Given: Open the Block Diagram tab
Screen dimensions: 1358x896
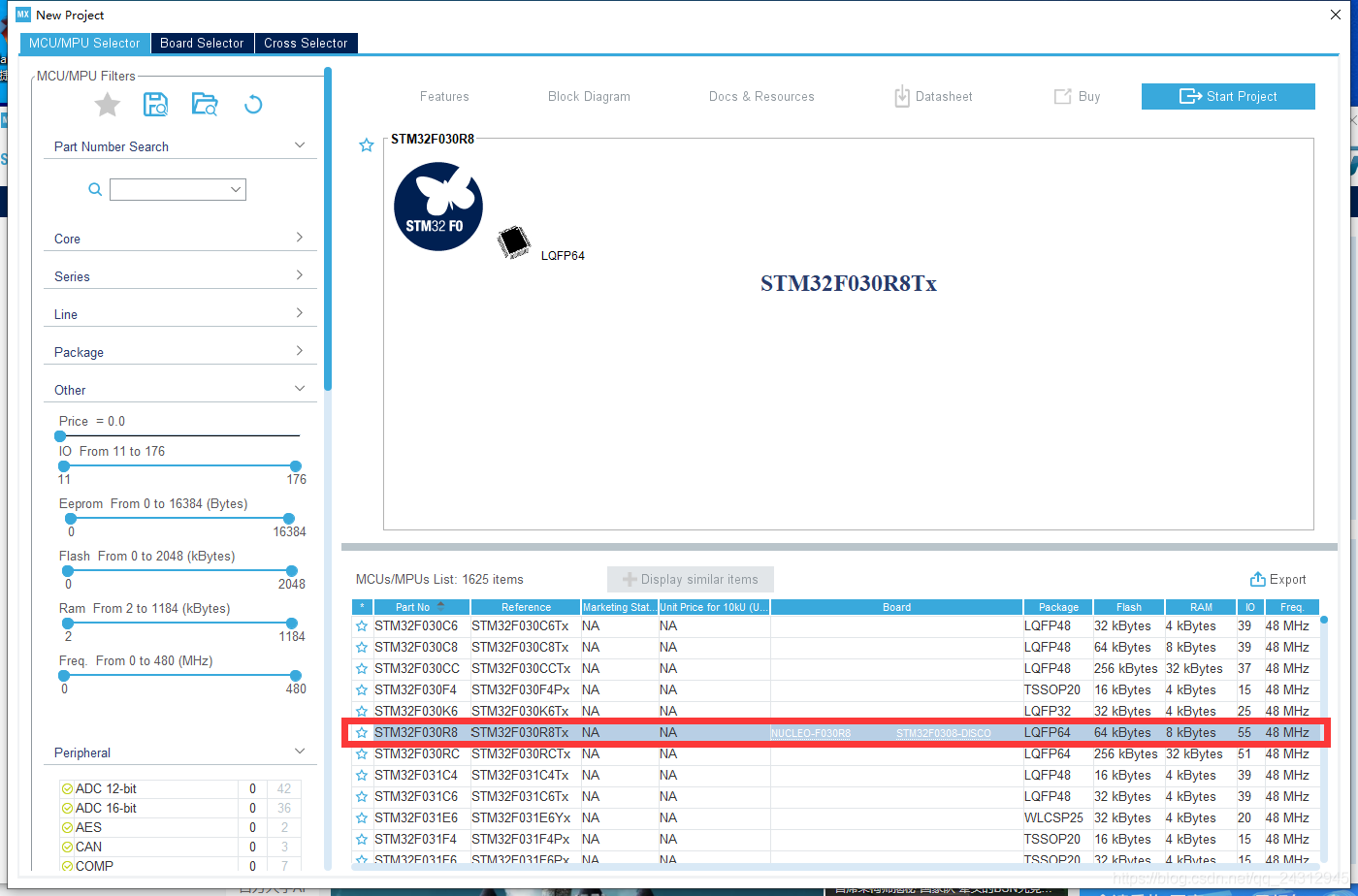Looking at the screenshot, I should point(589,97).
